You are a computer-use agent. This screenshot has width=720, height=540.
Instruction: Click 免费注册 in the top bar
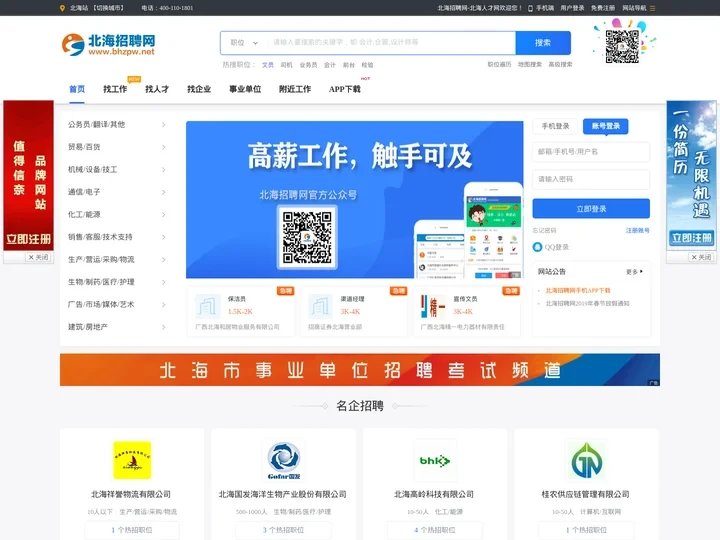tap(602, 8)
